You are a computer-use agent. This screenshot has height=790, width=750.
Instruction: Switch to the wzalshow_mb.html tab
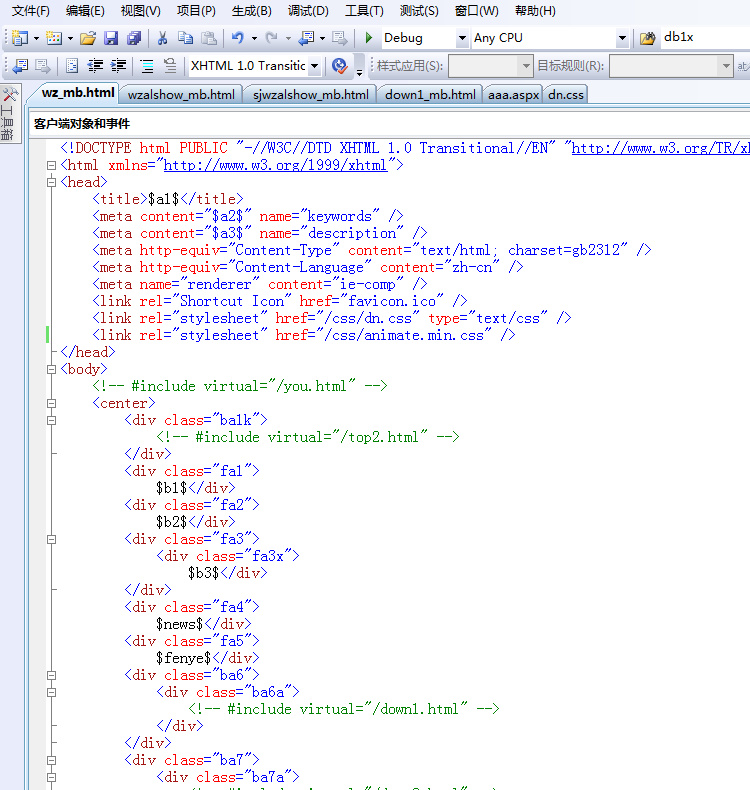tap(181, 95)
